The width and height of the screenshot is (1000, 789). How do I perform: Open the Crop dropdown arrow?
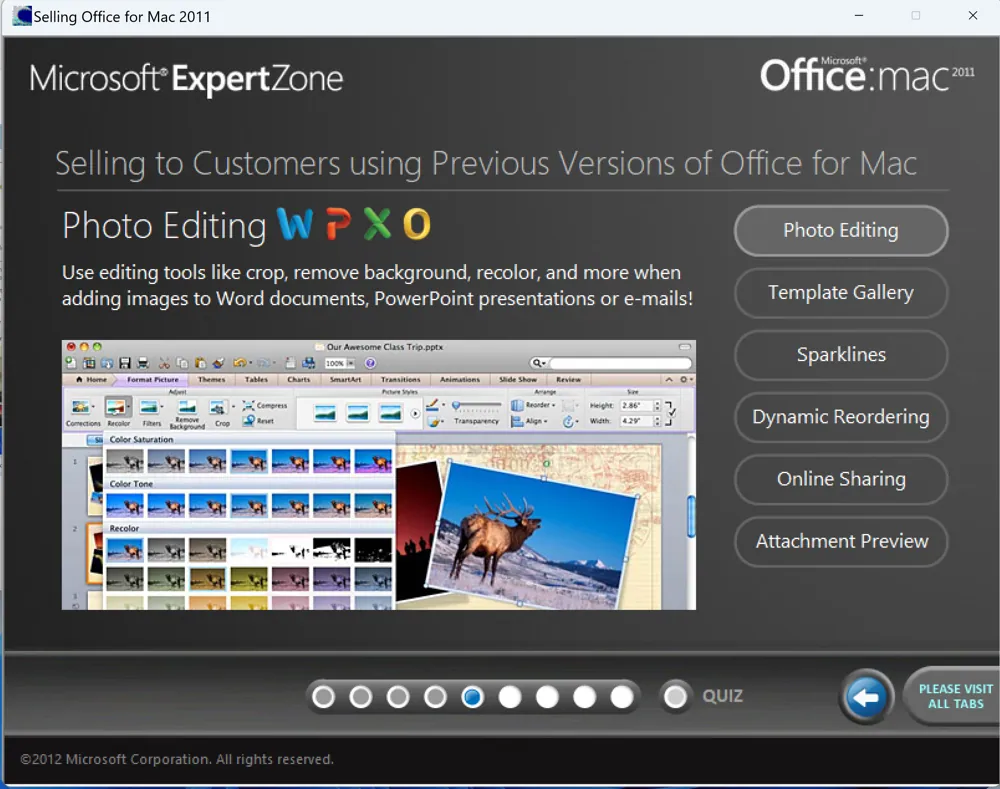pos(233,407)
